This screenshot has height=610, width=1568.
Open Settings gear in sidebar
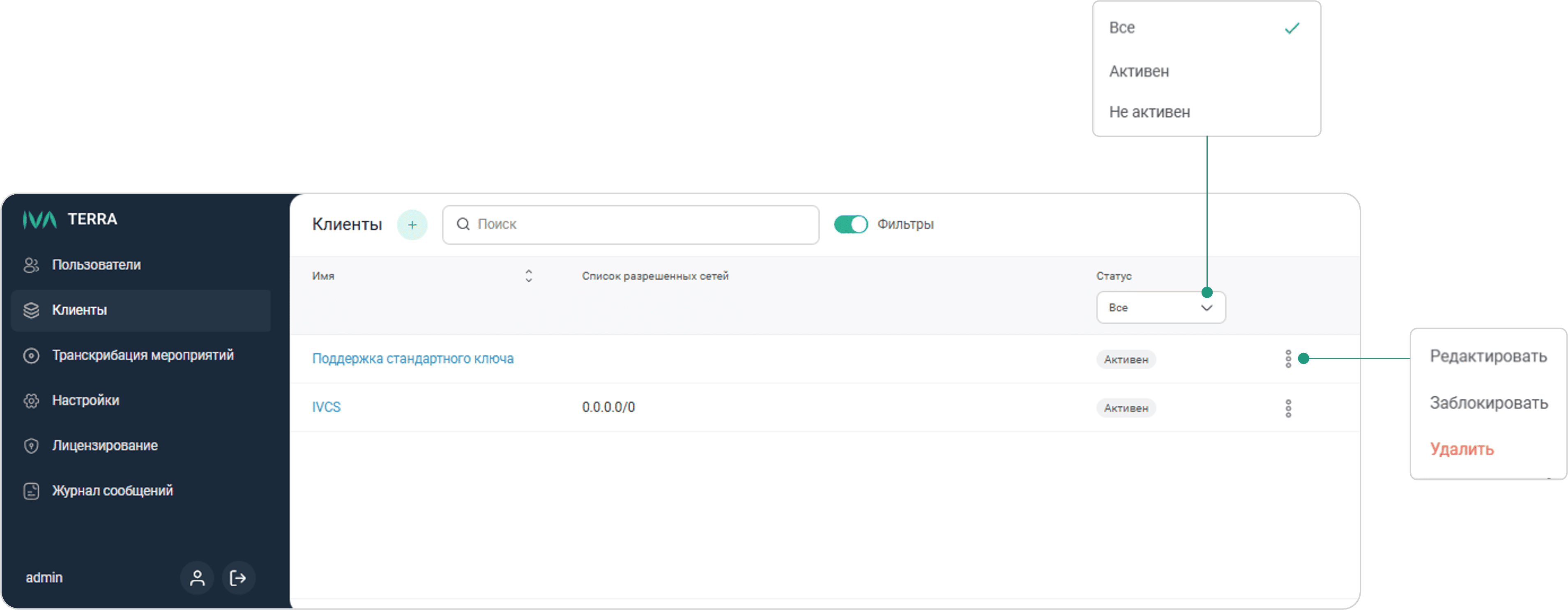[x=31, y=401]
